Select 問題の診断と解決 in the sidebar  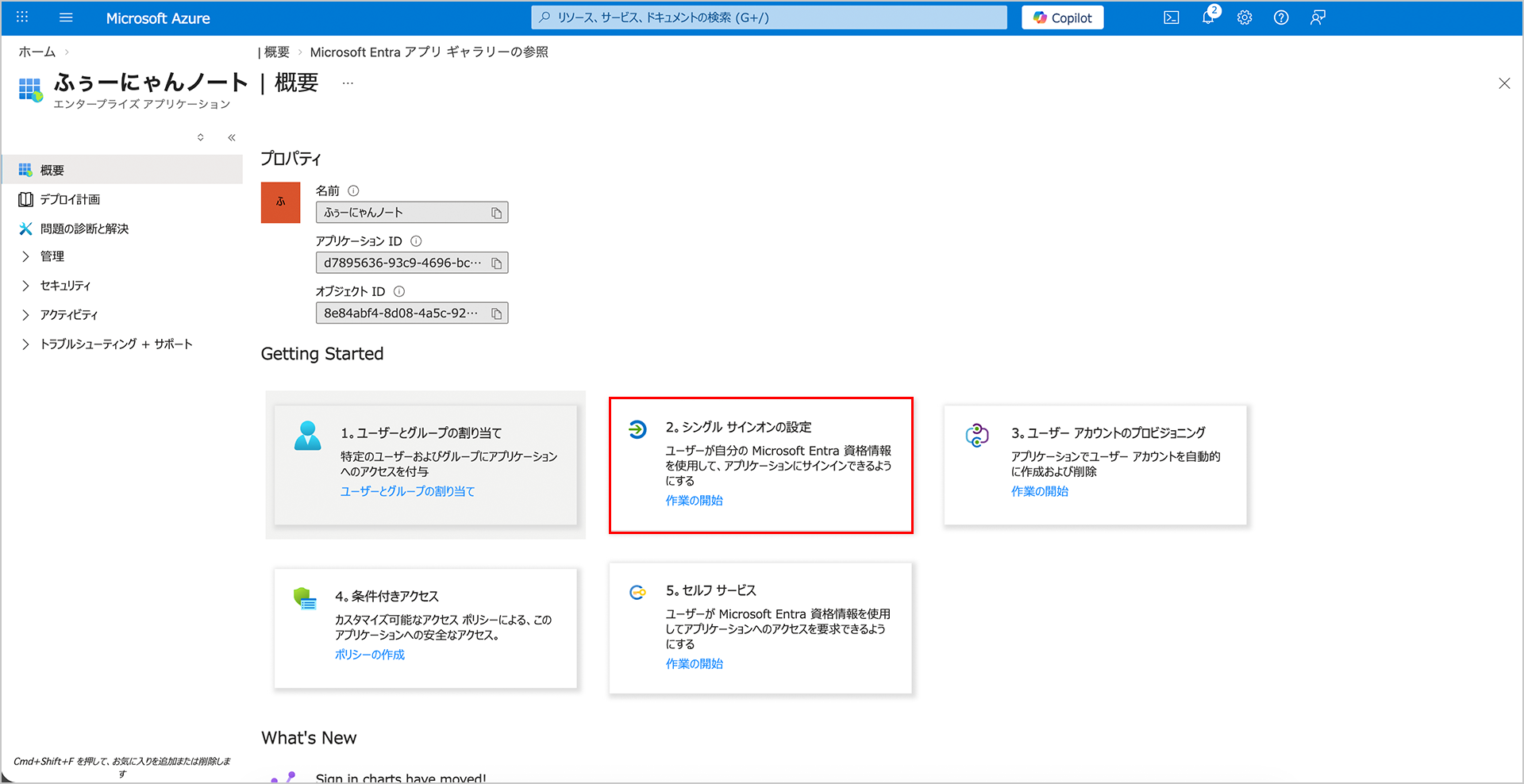[x=84, y=229]
